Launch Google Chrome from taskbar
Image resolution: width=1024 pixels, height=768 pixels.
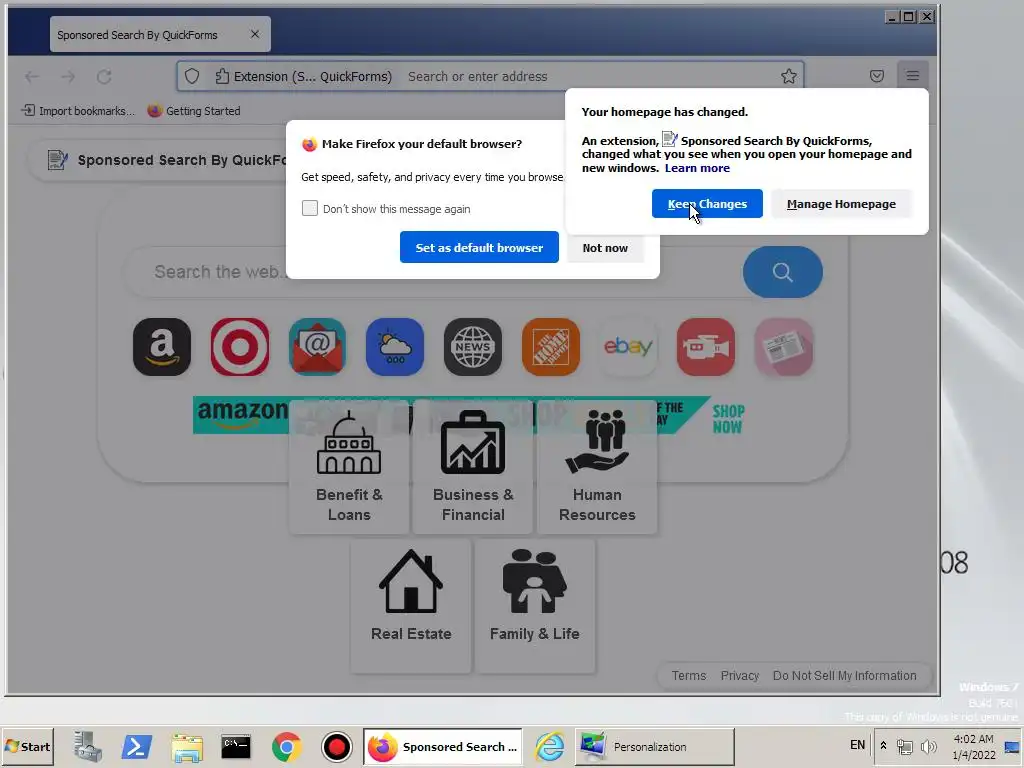click(286, 746)
